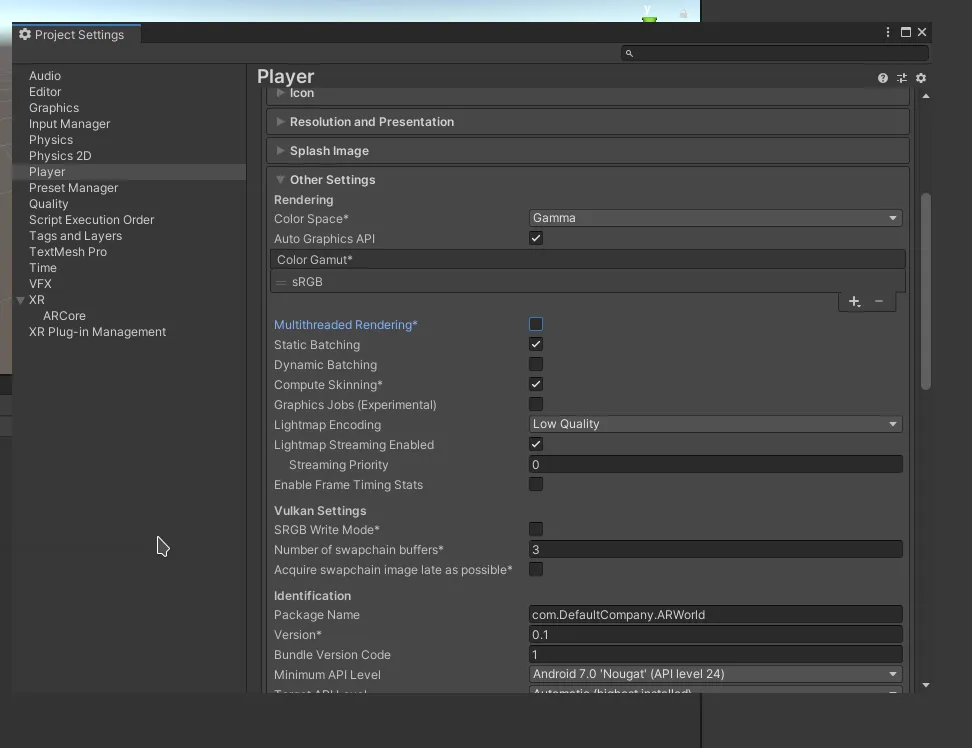Select the sRGB color gamut entry
Screen dimensions: 972x748
(588, 281)
